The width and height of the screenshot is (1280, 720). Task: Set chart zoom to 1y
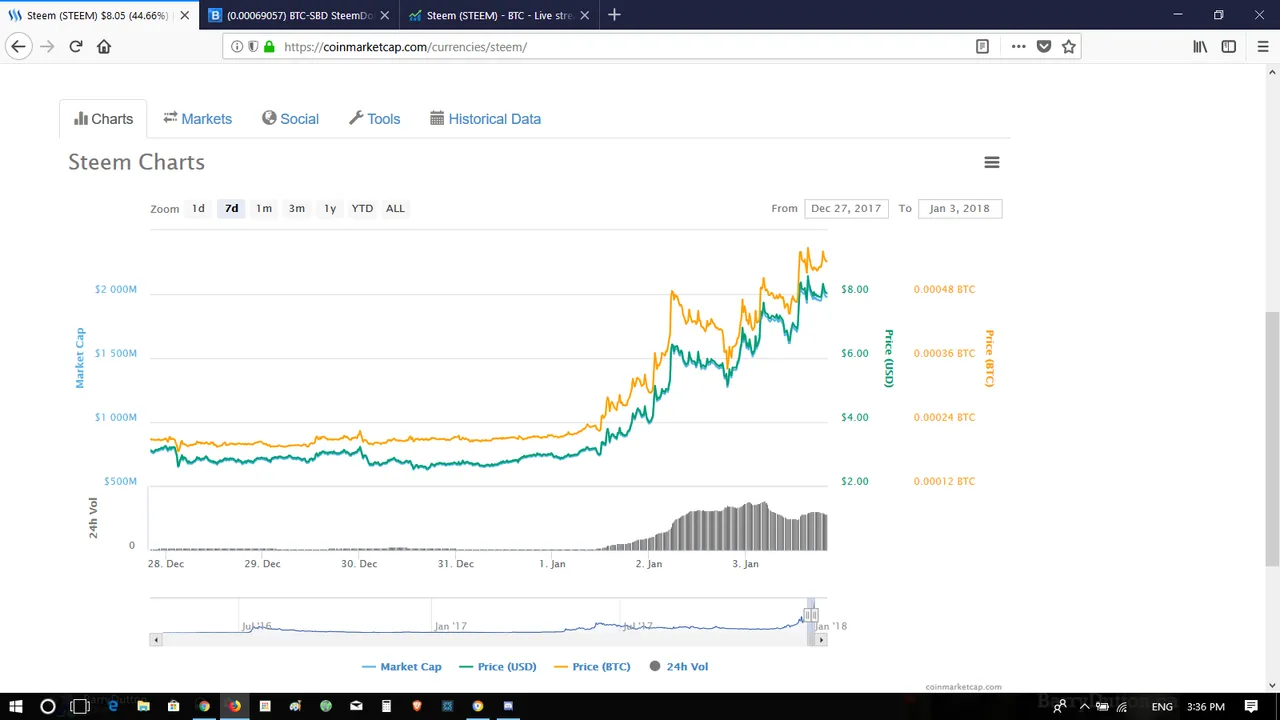(330, 208)
